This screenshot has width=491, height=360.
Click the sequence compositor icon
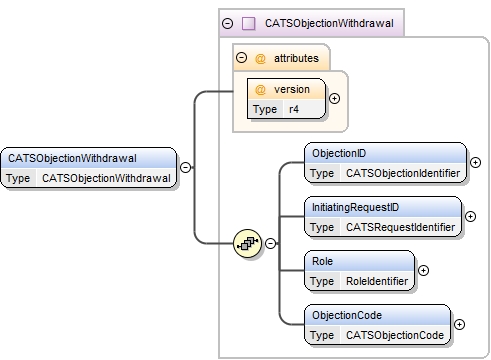(247, 243)
